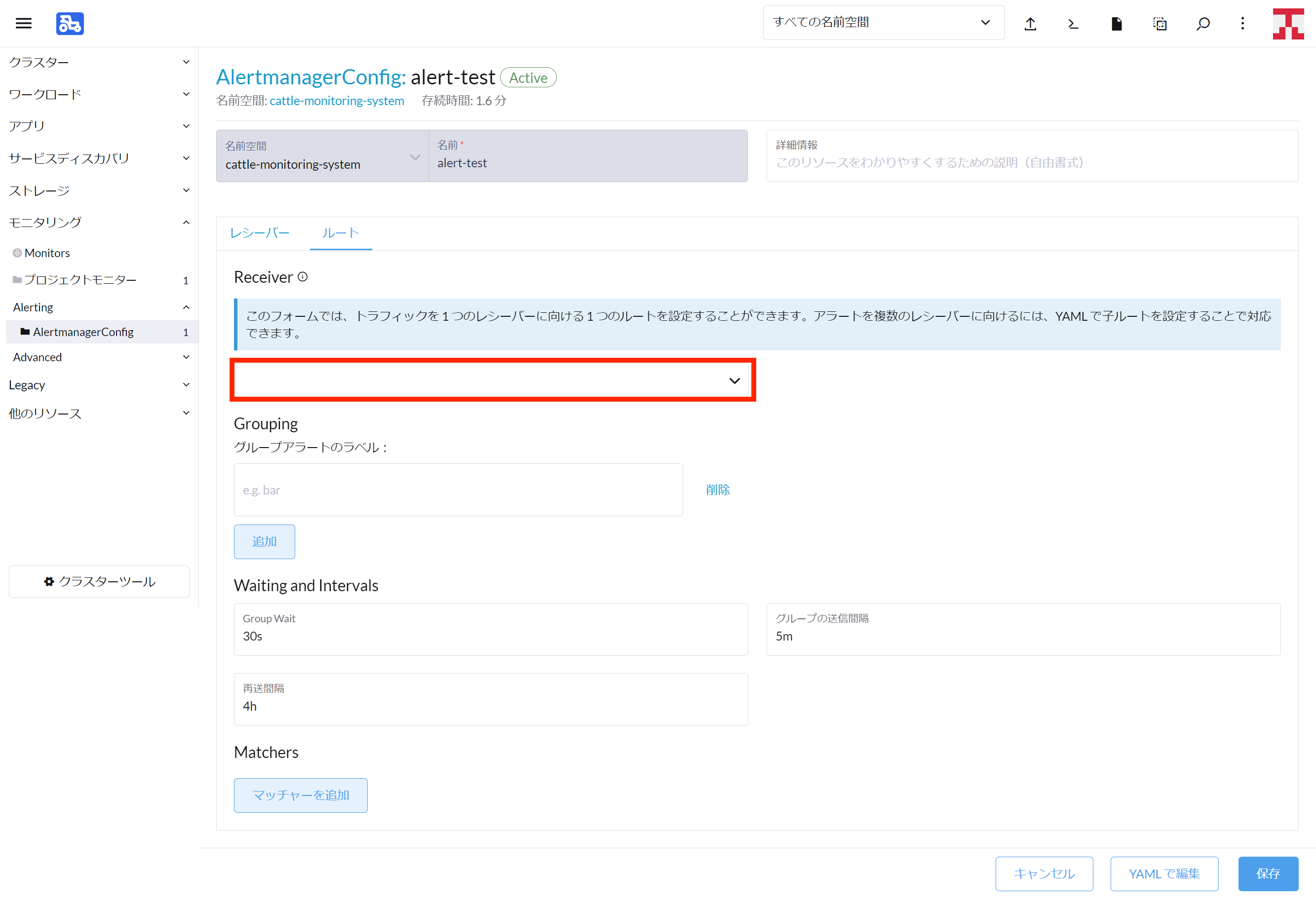Click the group label e.g. bar field
This screenshot has width=1316, height=907.
point(458,490)
